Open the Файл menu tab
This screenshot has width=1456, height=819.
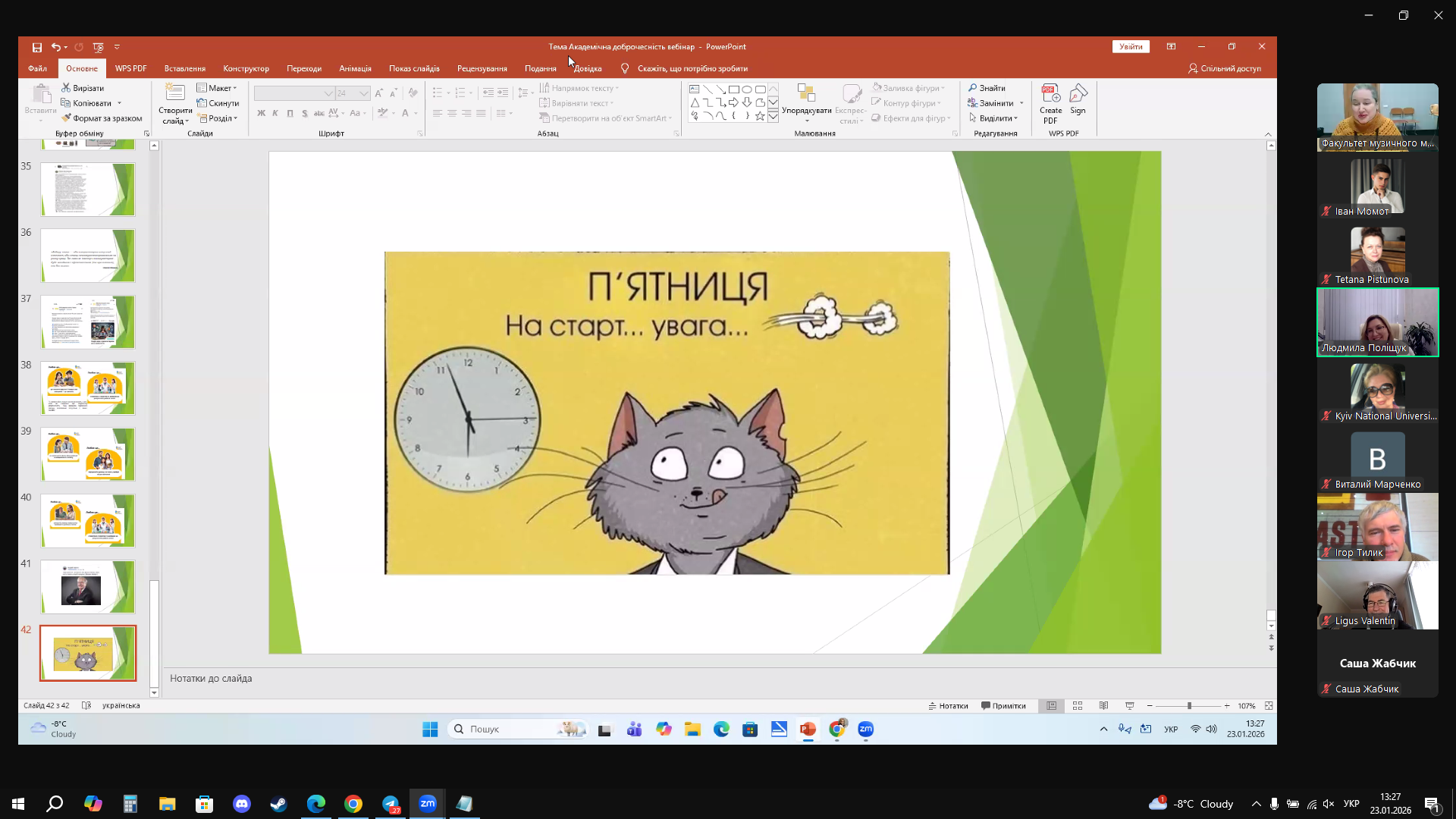37,68
